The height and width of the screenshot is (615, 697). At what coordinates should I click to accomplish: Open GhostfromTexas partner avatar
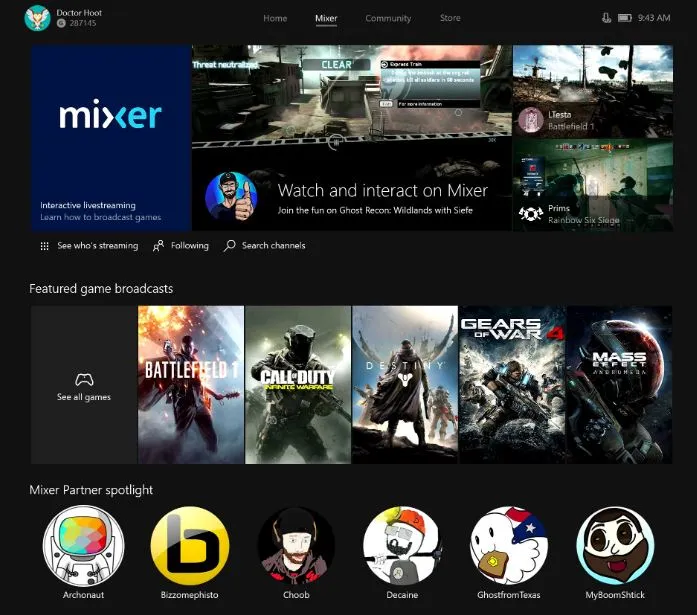[x=509, y=546]
